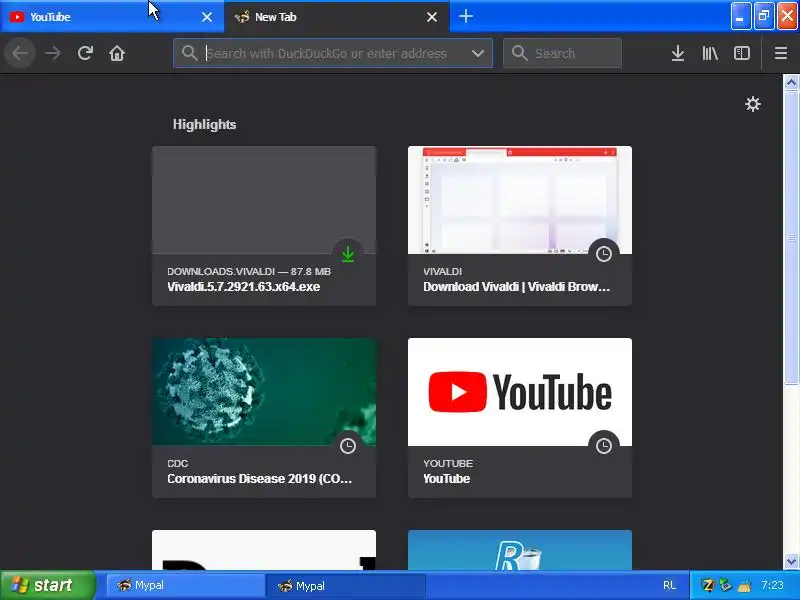Switch to second Mypal taskbar window
The height and width of the screenshot is (600, 800).
coord(346,586)
